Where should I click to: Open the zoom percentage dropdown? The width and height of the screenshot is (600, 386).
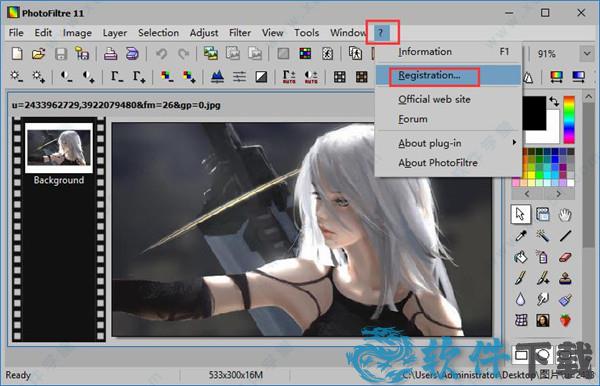[x=587, y=54]
